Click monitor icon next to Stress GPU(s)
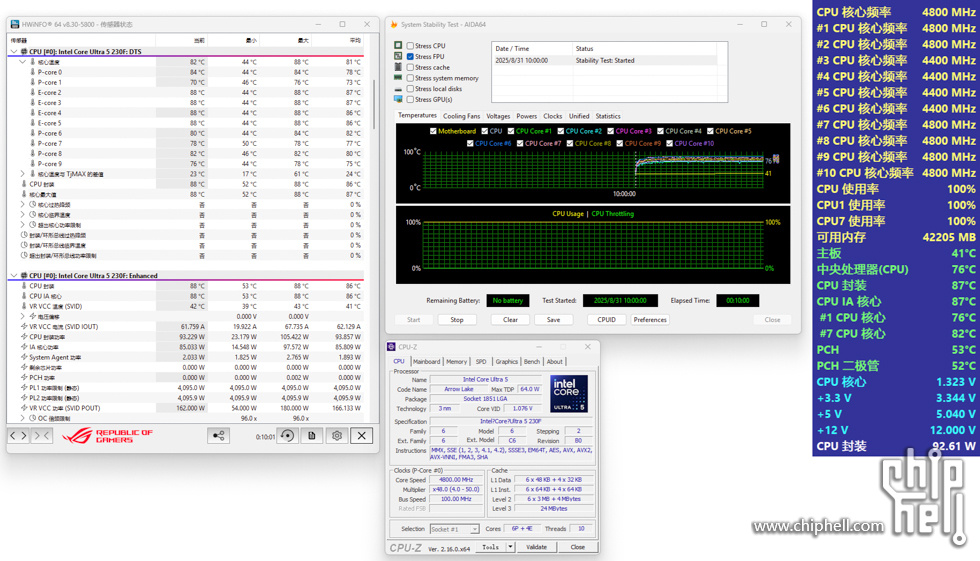The height and width of the screenshot is (561, 980). click(398, 99)
